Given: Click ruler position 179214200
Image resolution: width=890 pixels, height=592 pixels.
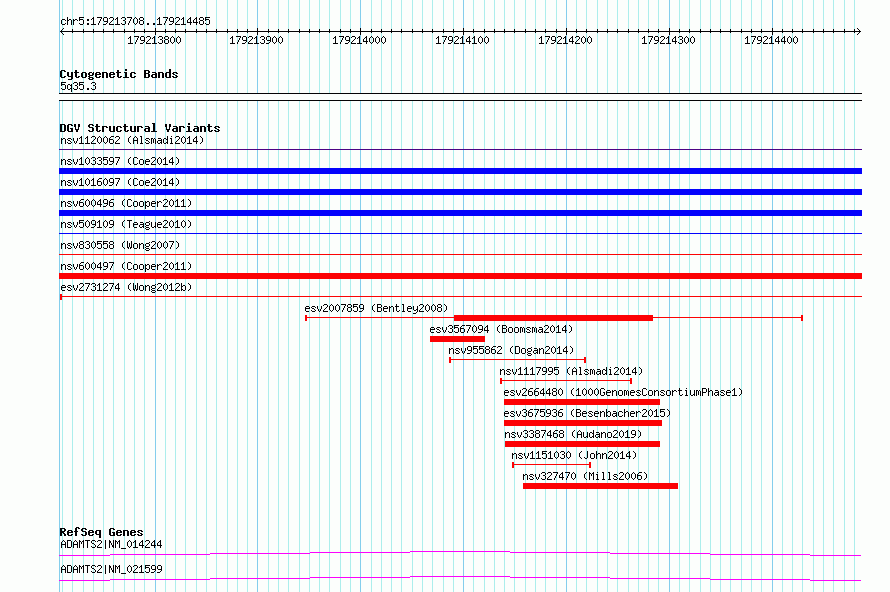Looking at the screenshot, I should 565,40.
